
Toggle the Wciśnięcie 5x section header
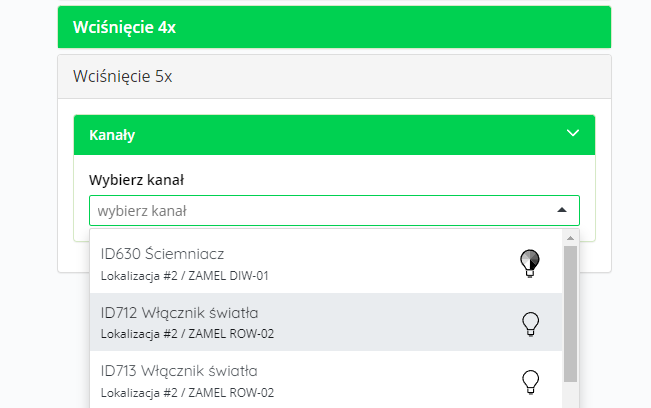click(334, 76)
